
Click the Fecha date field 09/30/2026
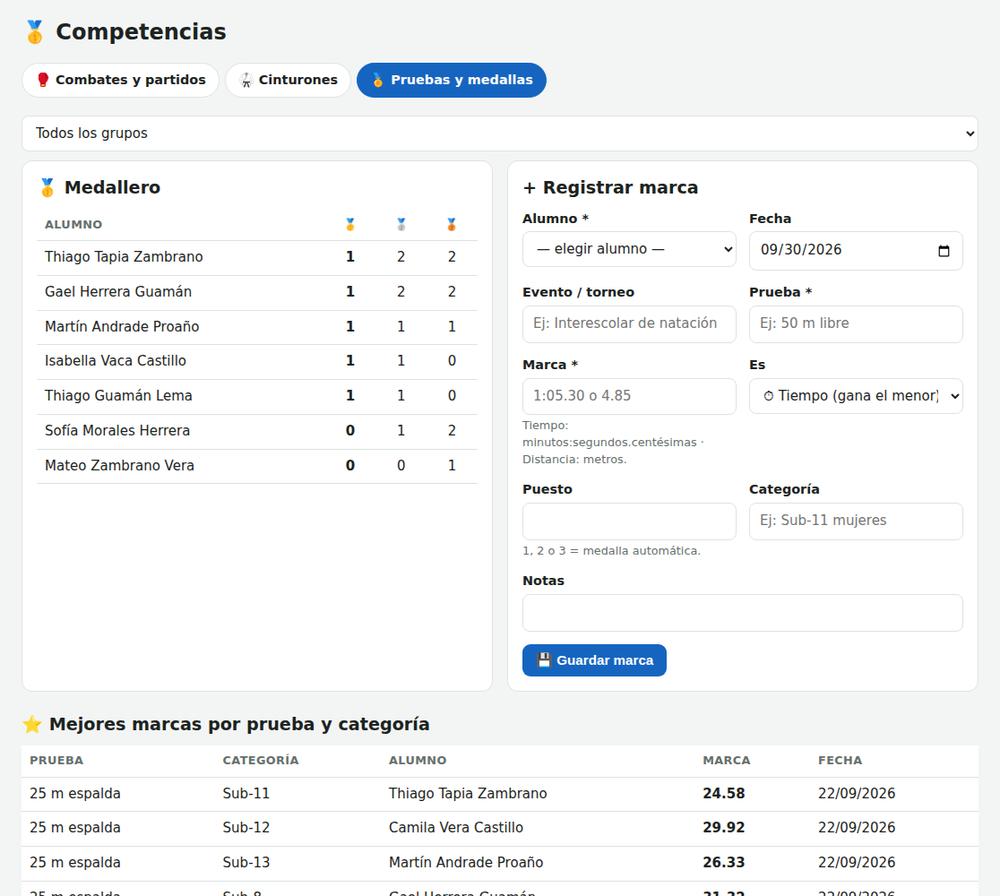coord(856,251)
